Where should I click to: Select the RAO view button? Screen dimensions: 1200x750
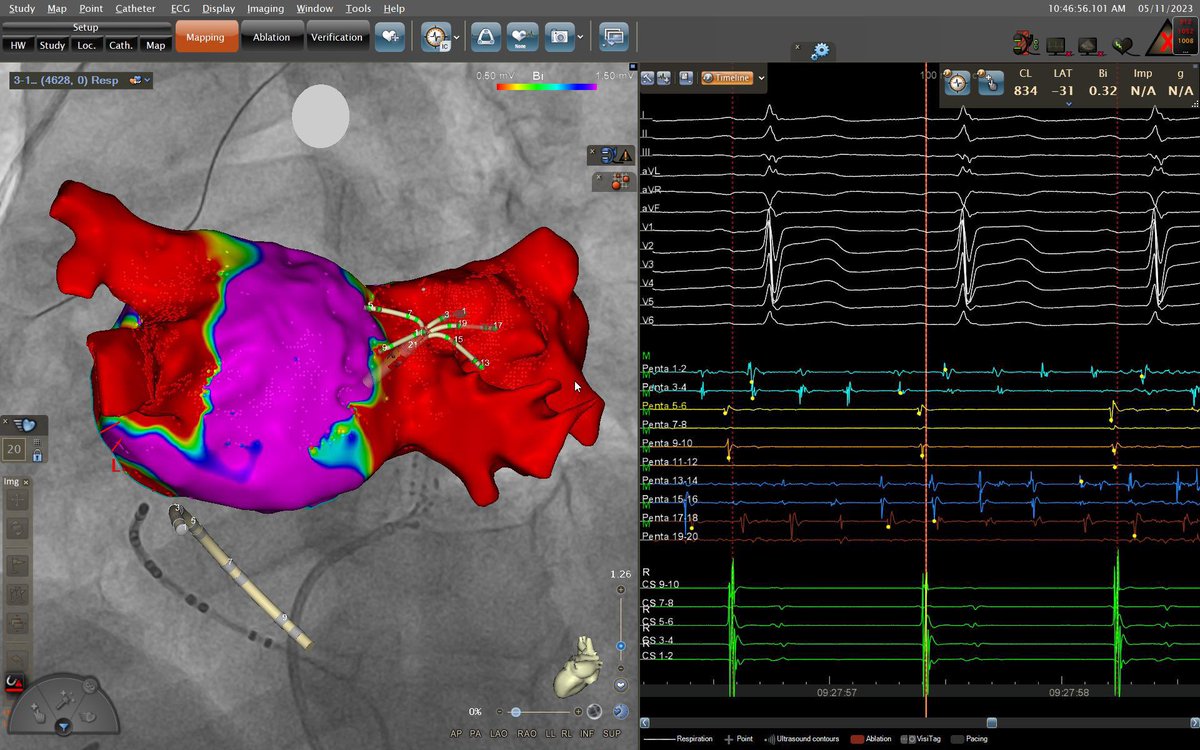527,734
